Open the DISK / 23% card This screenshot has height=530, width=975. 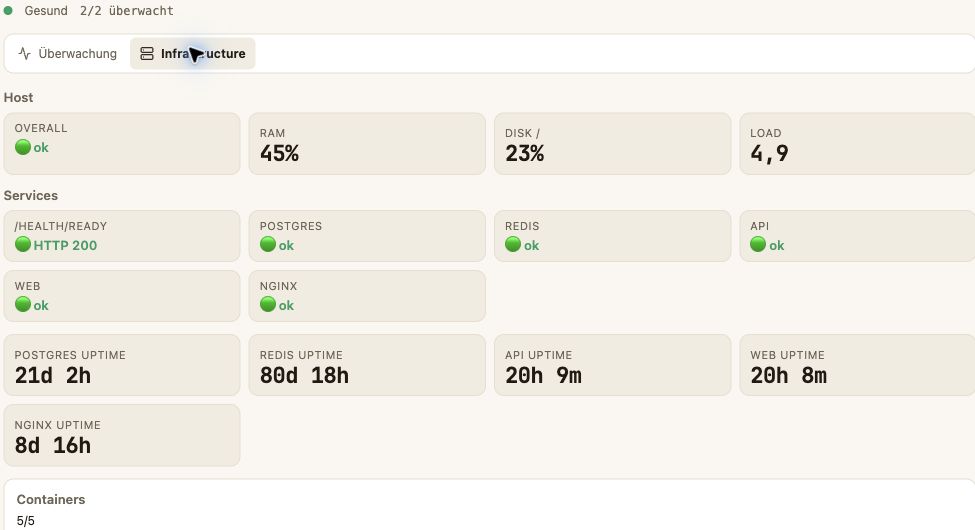click(612, 144)
